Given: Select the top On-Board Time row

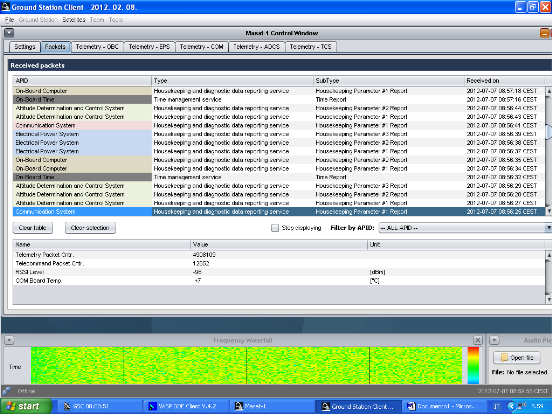Looking at the screenshot, I should pos(279,100).
